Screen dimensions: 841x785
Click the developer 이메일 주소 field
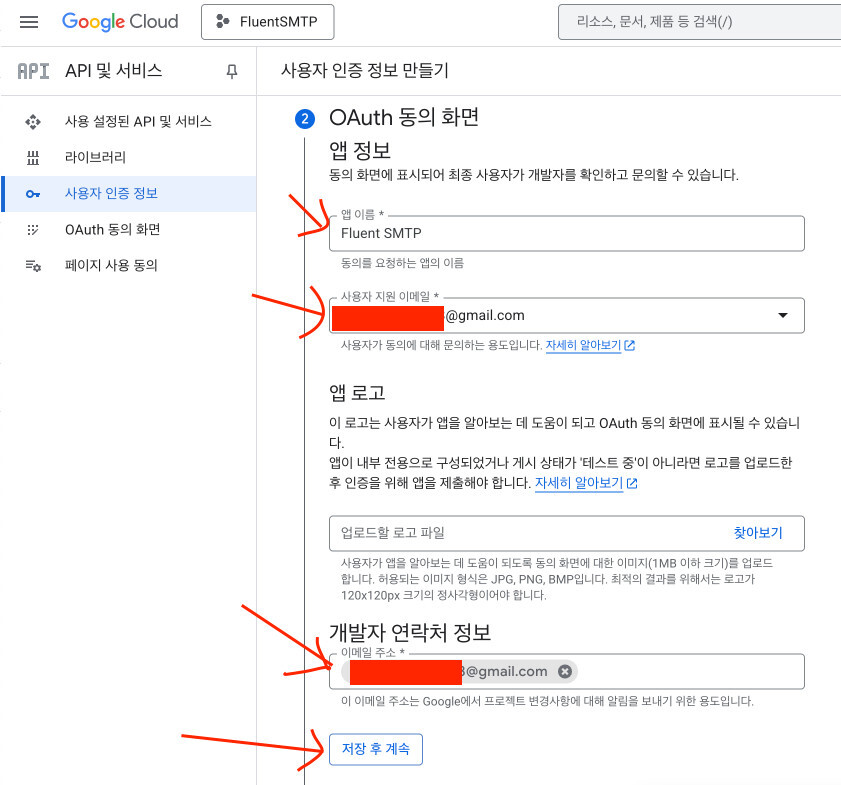click(566, 671)
